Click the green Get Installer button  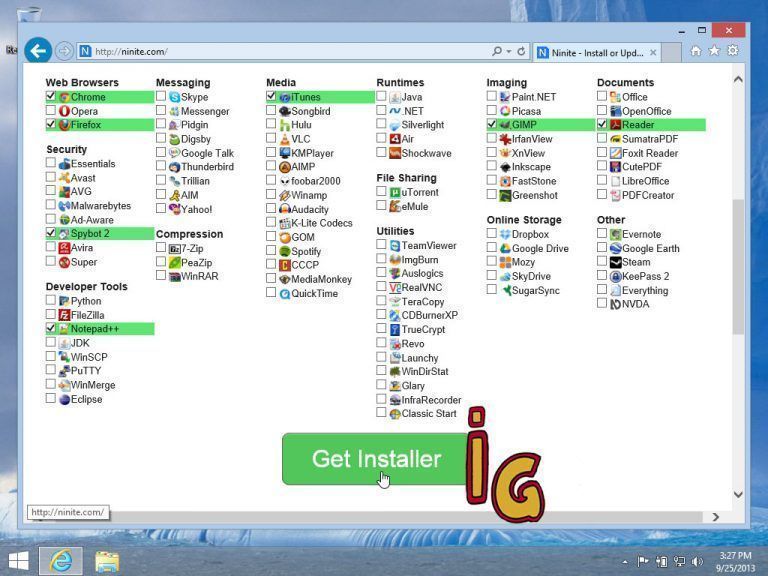coord(375,459)
